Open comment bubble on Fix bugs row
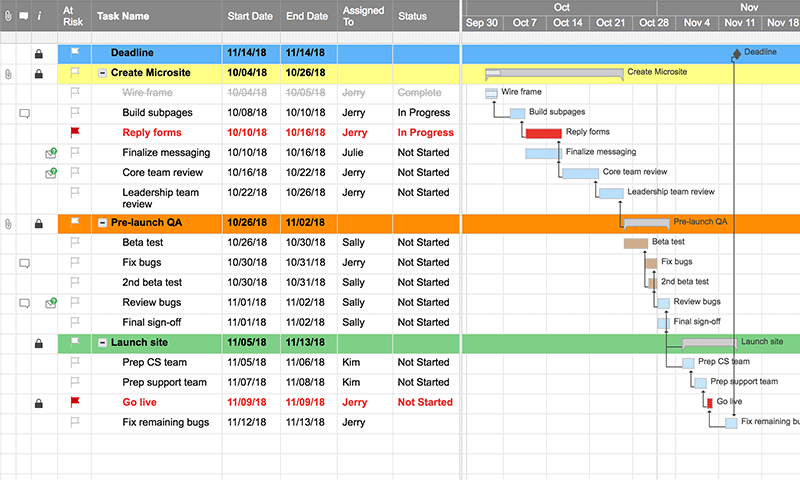 pyautogui.click(x=24, y=263)
